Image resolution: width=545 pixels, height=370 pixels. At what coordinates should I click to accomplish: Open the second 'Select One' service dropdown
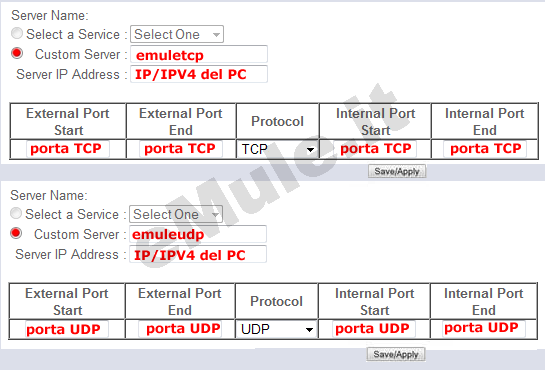(176, 214)
